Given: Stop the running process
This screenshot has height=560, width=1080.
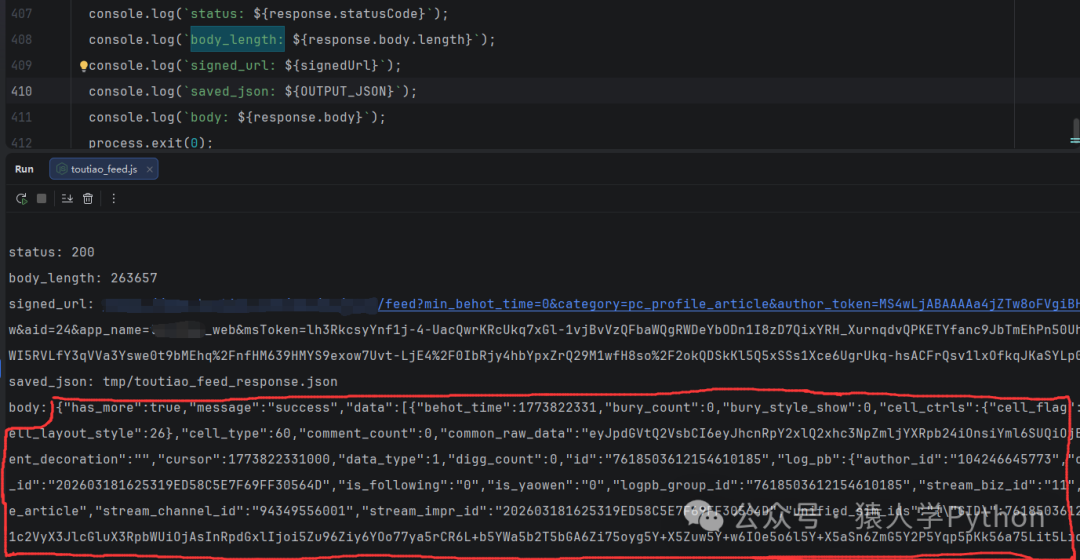Looking at the screenshot, I should point(41,198).
